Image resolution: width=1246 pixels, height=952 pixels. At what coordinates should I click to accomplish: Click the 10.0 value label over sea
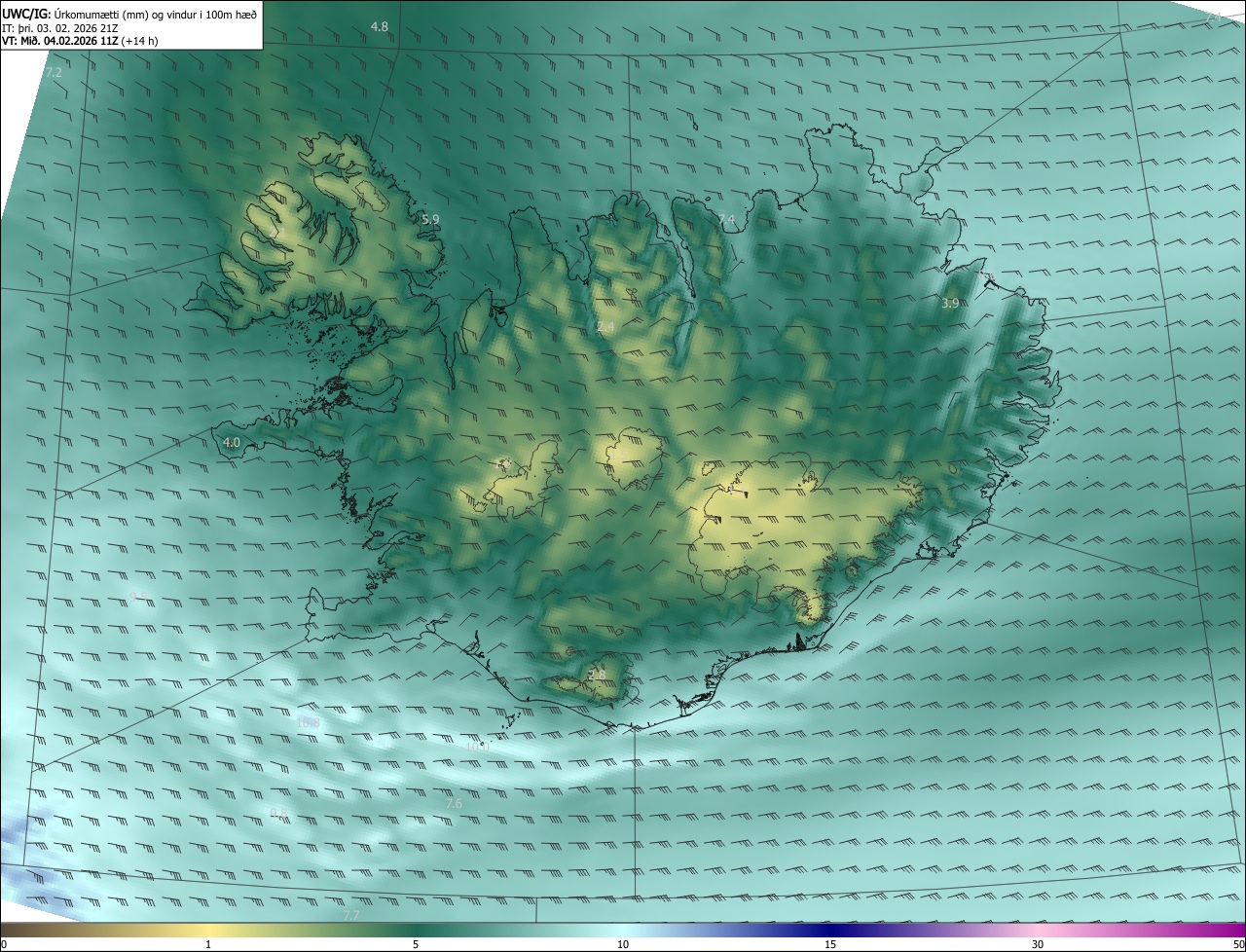(x=476, y=747)
